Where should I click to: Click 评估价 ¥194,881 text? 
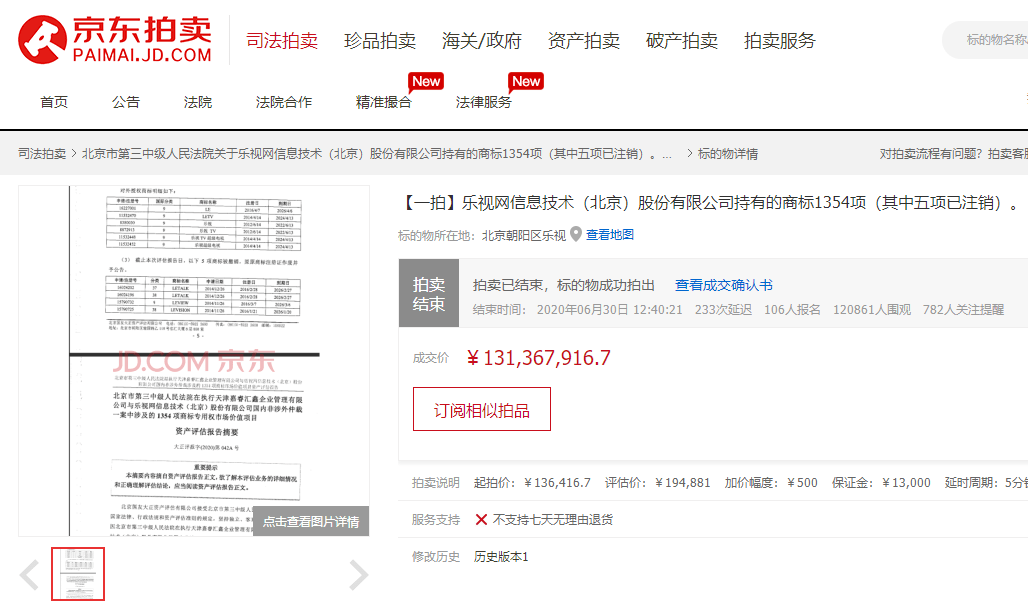[658, 482]
